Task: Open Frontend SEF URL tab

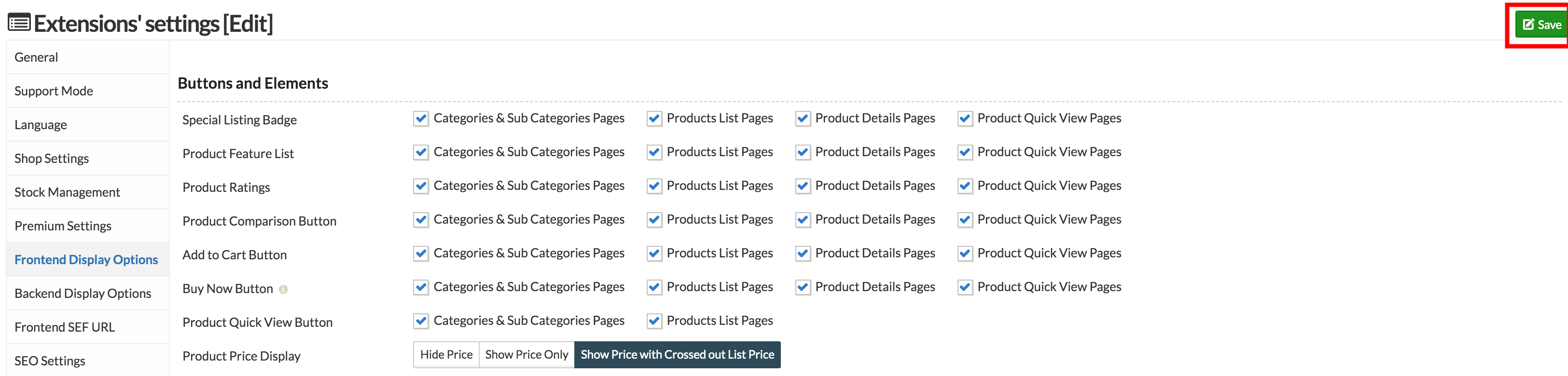Action: coord(65,327)
